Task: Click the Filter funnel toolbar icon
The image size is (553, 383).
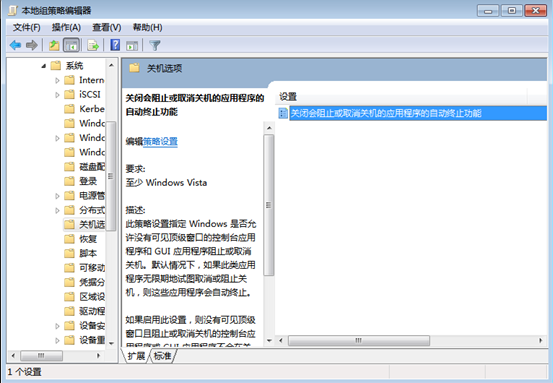Action: (154, 45)
